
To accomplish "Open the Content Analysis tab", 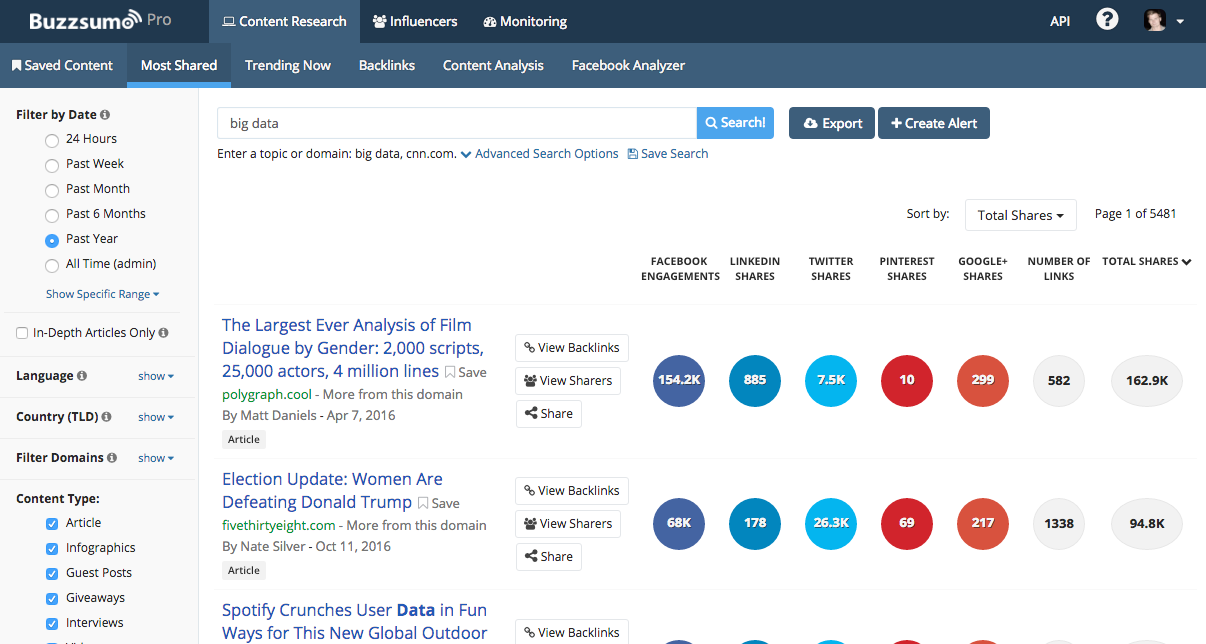I will click(x=493, y=65).
